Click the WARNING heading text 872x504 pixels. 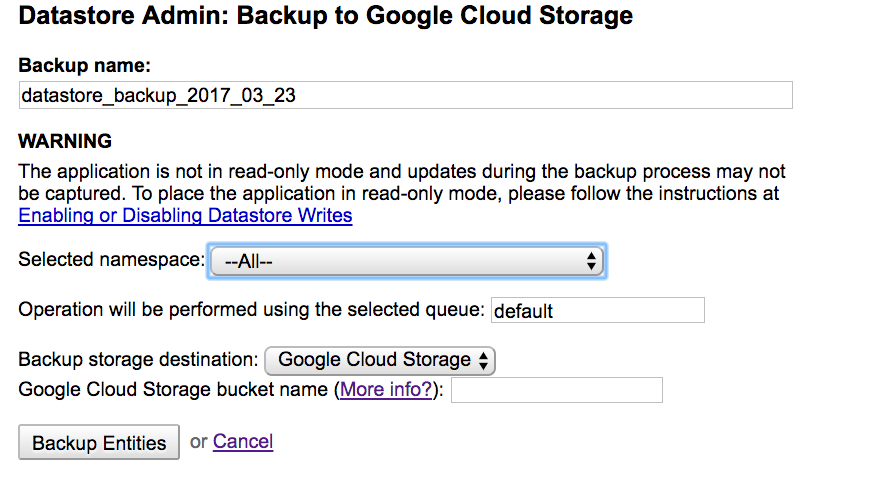pyautogui.click(x=65, y=141)
